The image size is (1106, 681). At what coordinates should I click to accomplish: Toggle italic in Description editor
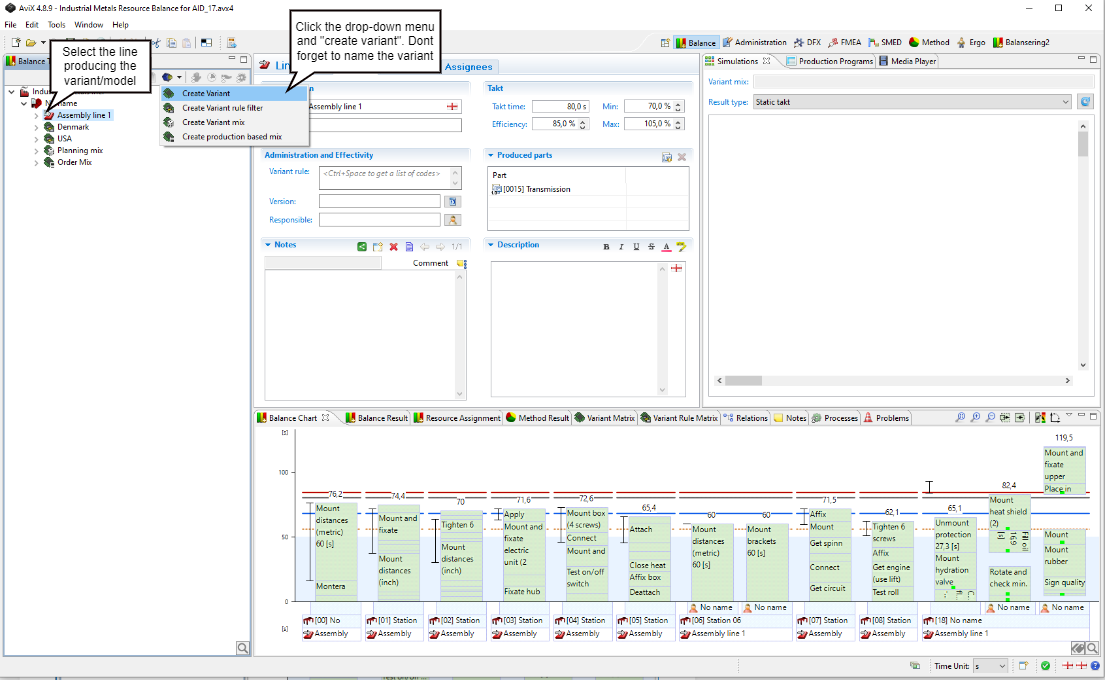point(621,246)
